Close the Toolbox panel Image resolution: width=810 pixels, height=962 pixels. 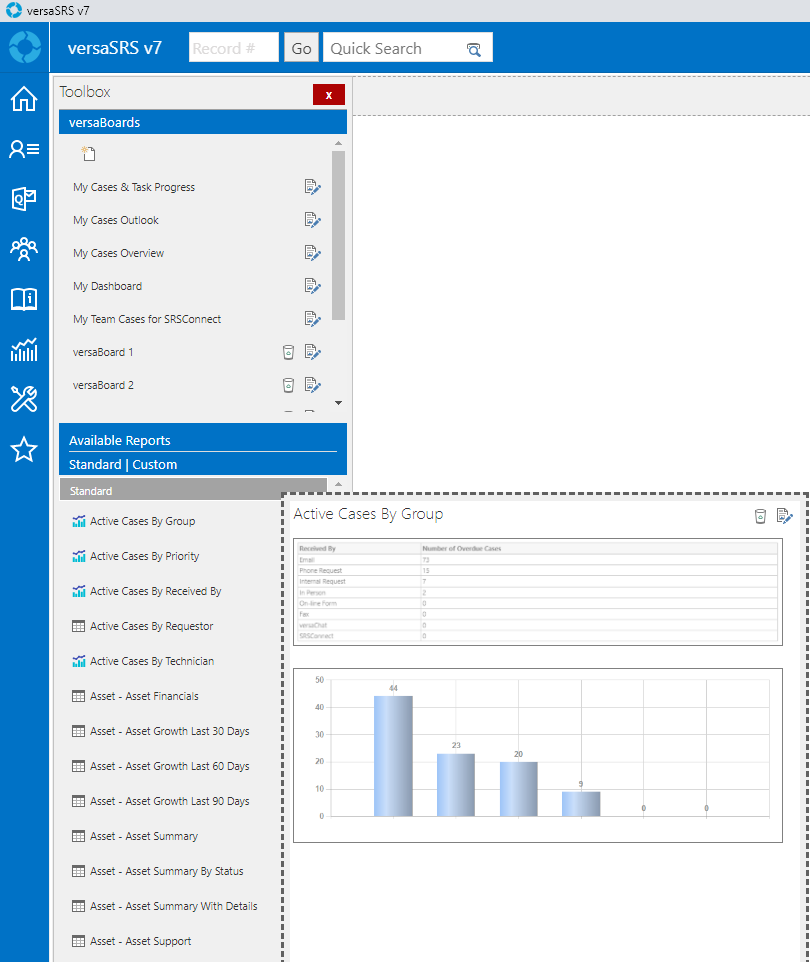[x=329, y=95]
